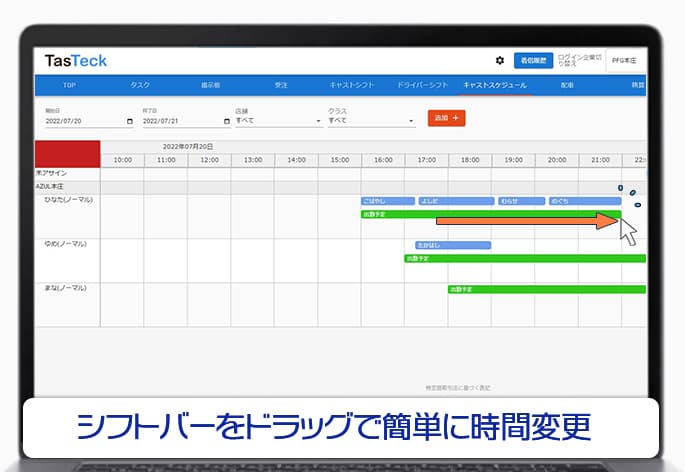685x472 pixels.
Task: Select the ごばやし booking bar
Action: (x=387, y=201)
